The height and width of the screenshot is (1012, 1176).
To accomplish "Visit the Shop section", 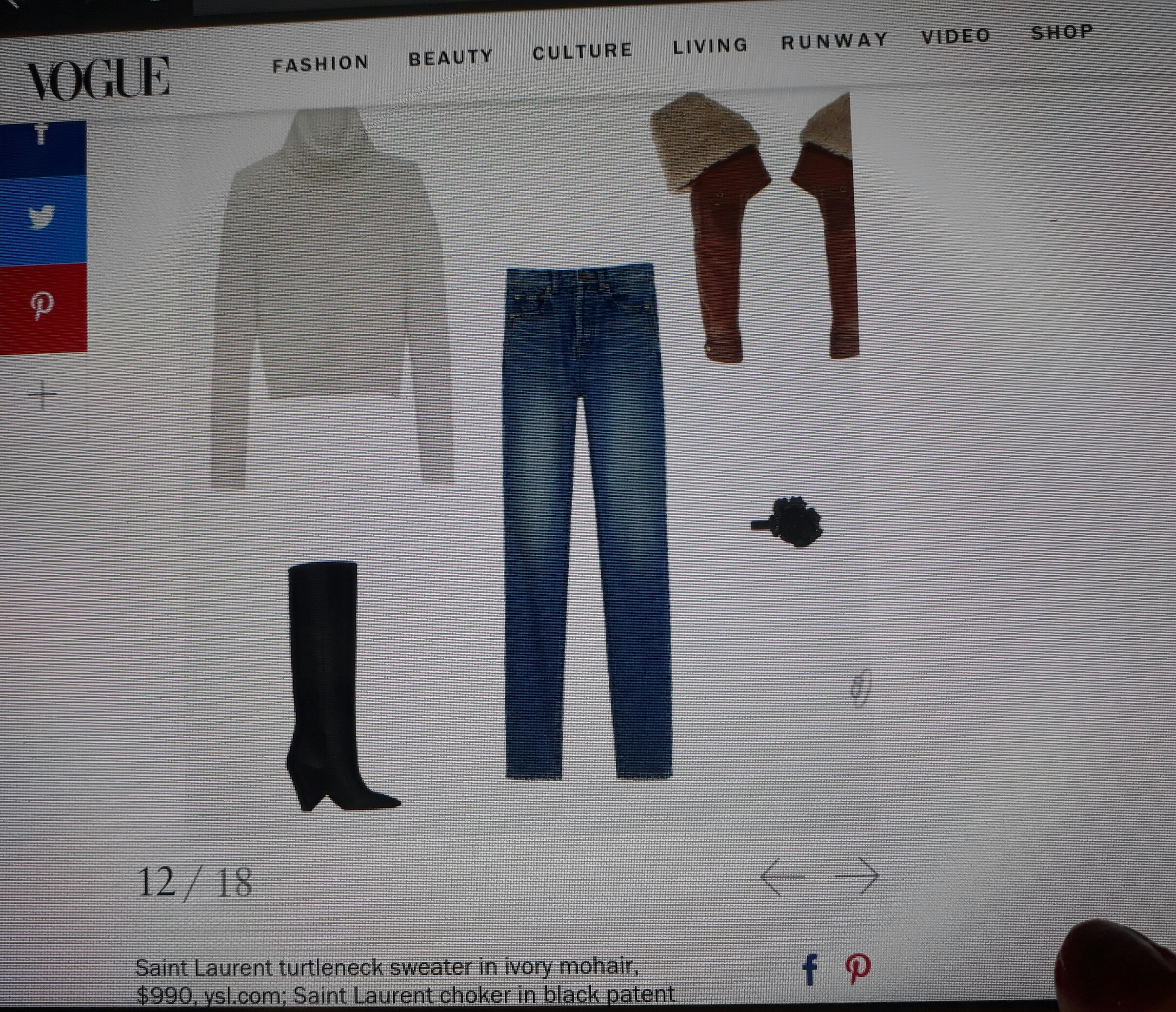I will (1062, 32).
